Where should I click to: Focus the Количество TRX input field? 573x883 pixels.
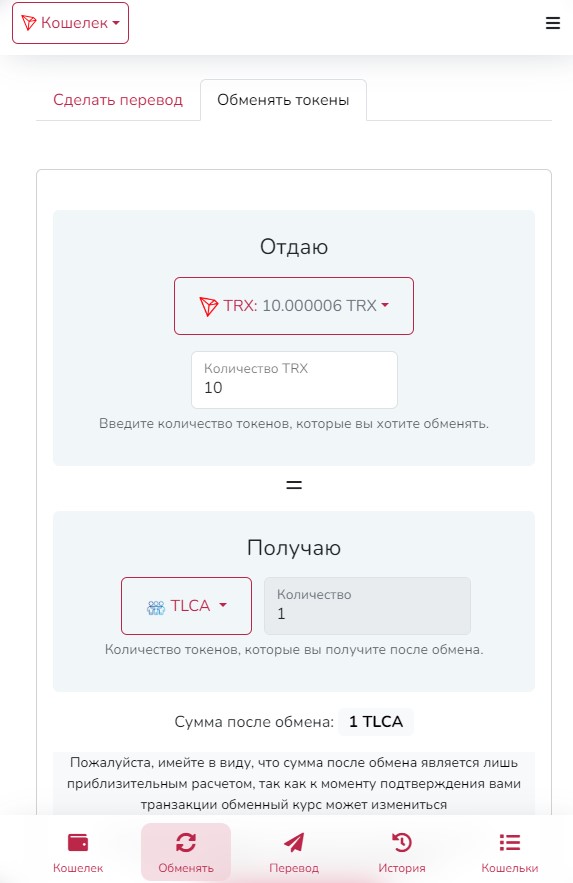coord(294,380)
